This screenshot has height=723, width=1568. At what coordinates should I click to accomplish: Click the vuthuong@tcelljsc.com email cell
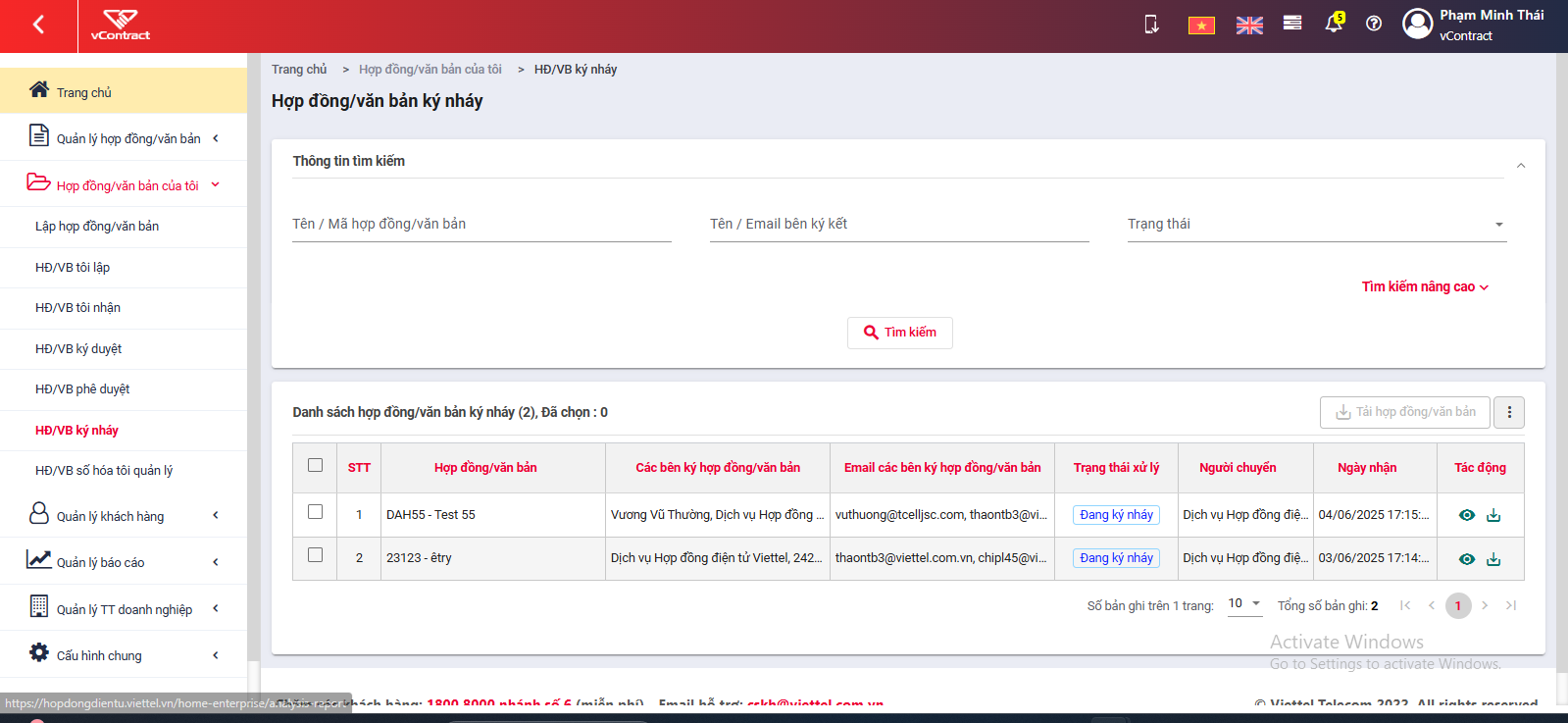tap(941, 515)
